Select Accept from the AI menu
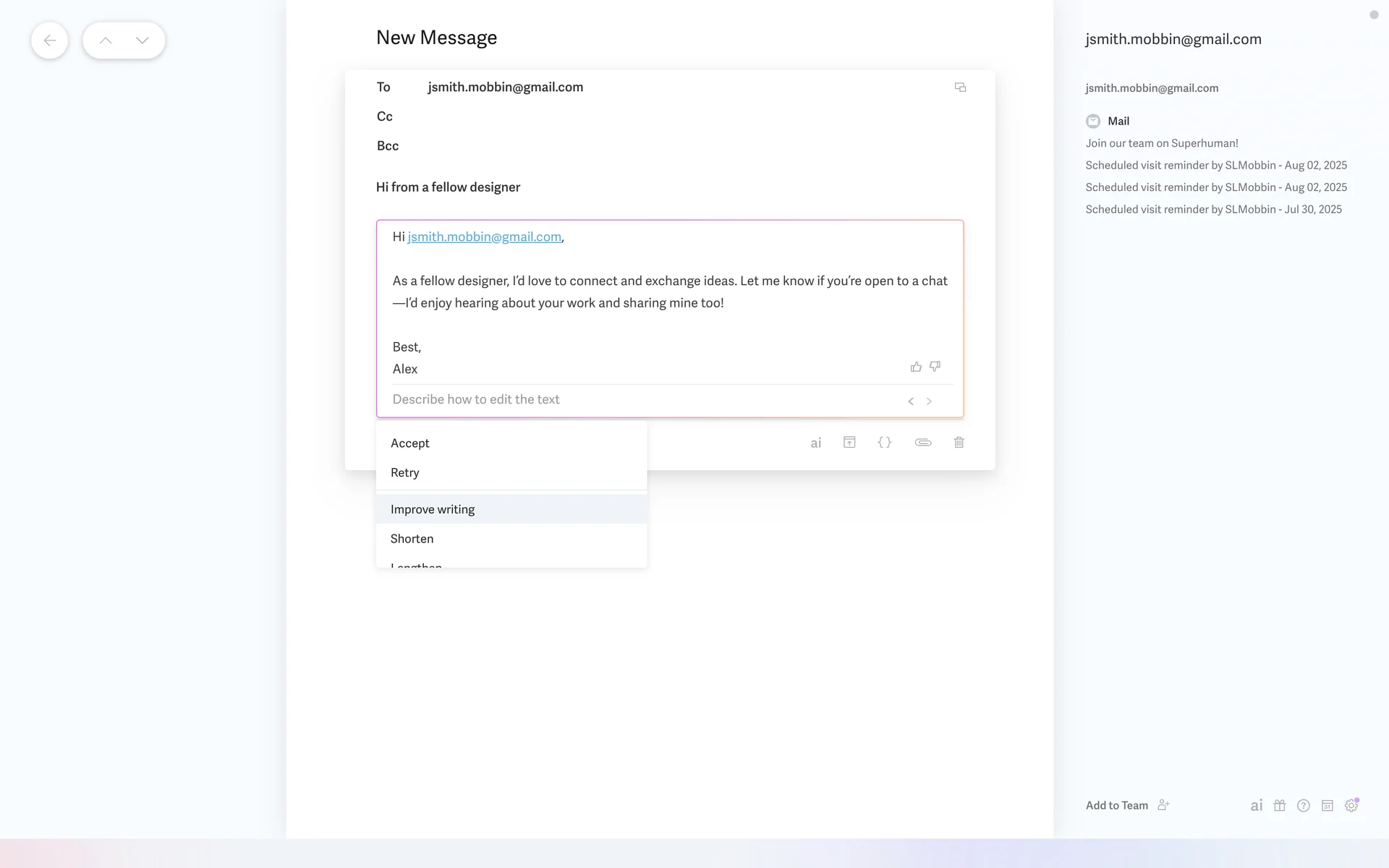The image size is (1389, 868). (x=410, y=443)
